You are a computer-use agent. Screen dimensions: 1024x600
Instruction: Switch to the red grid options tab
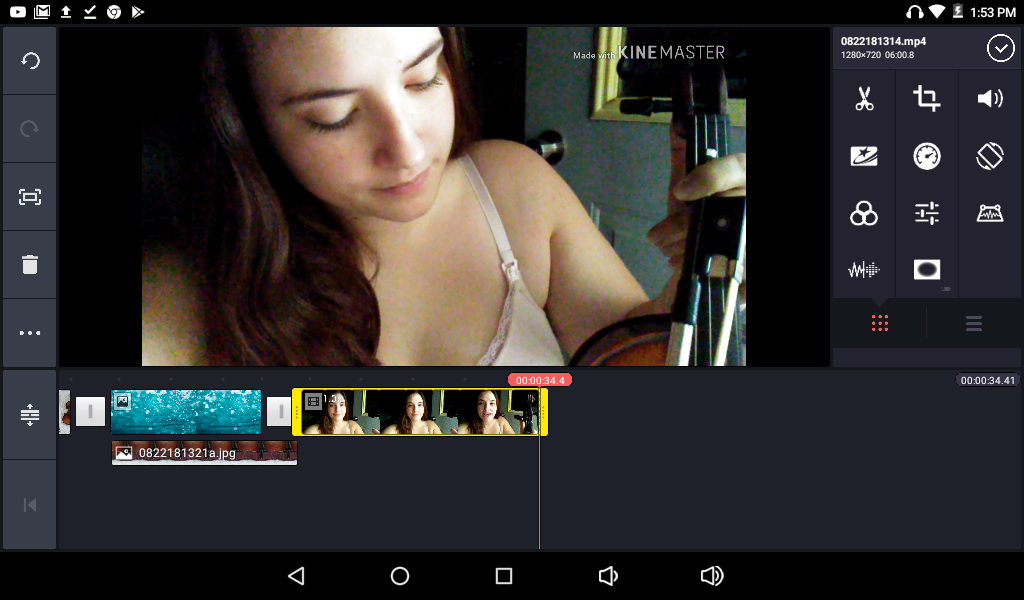point(880,323)
